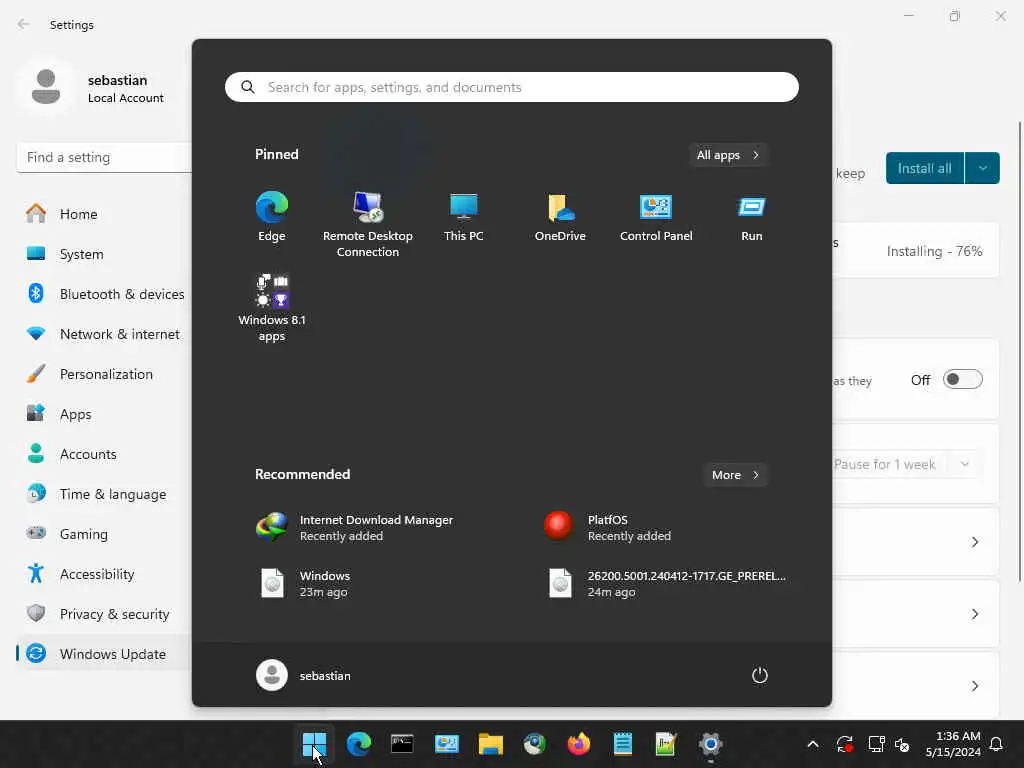Click Find a setting search field
The height and width of the screenshot is (768, 1024).
(104, 157)
